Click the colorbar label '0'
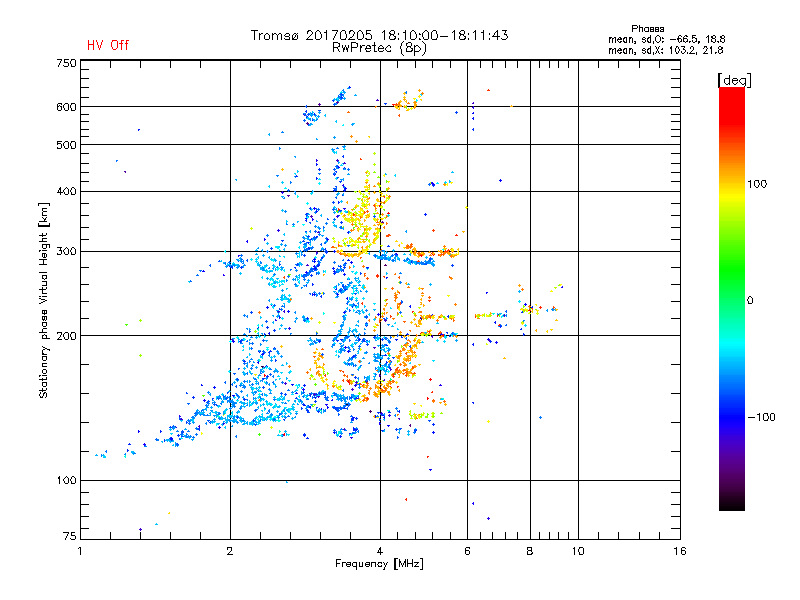 (x=750, y=301)
